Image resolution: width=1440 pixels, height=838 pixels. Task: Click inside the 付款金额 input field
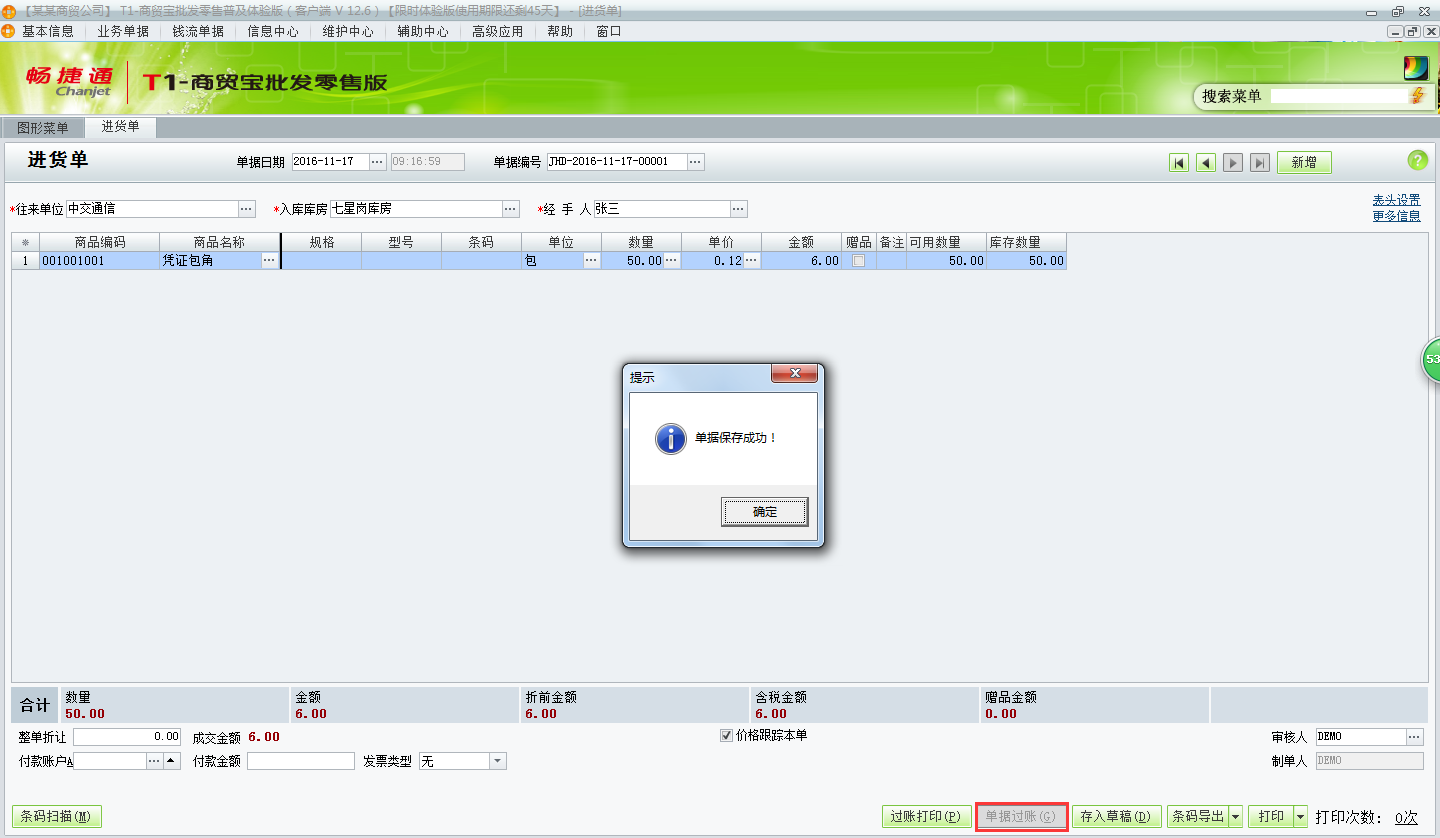(300, 760)
